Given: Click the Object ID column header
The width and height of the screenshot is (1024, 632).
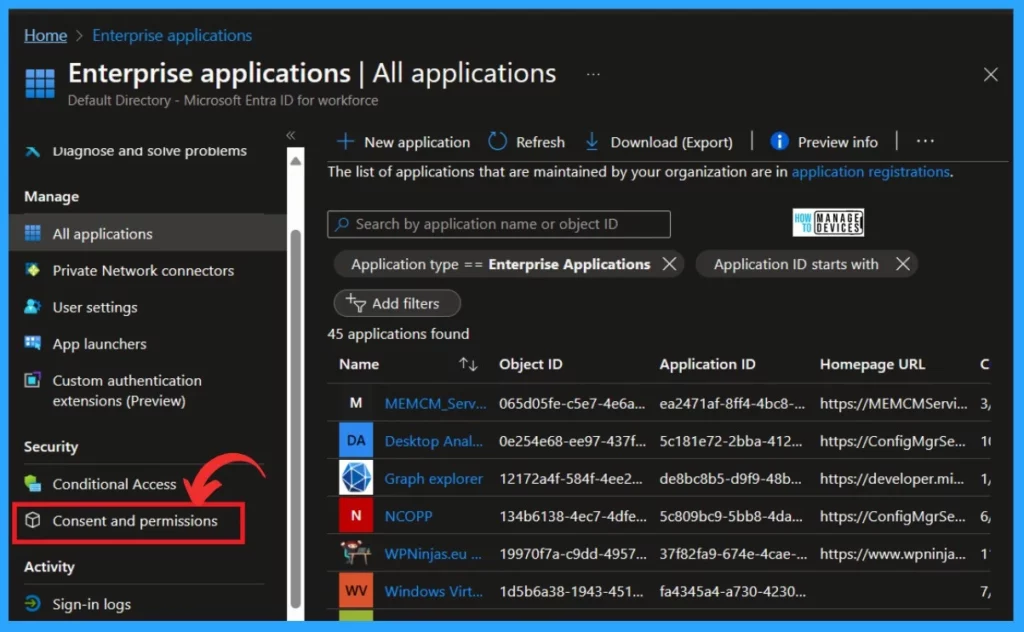Looking at the screenshot, I should 530,364.
